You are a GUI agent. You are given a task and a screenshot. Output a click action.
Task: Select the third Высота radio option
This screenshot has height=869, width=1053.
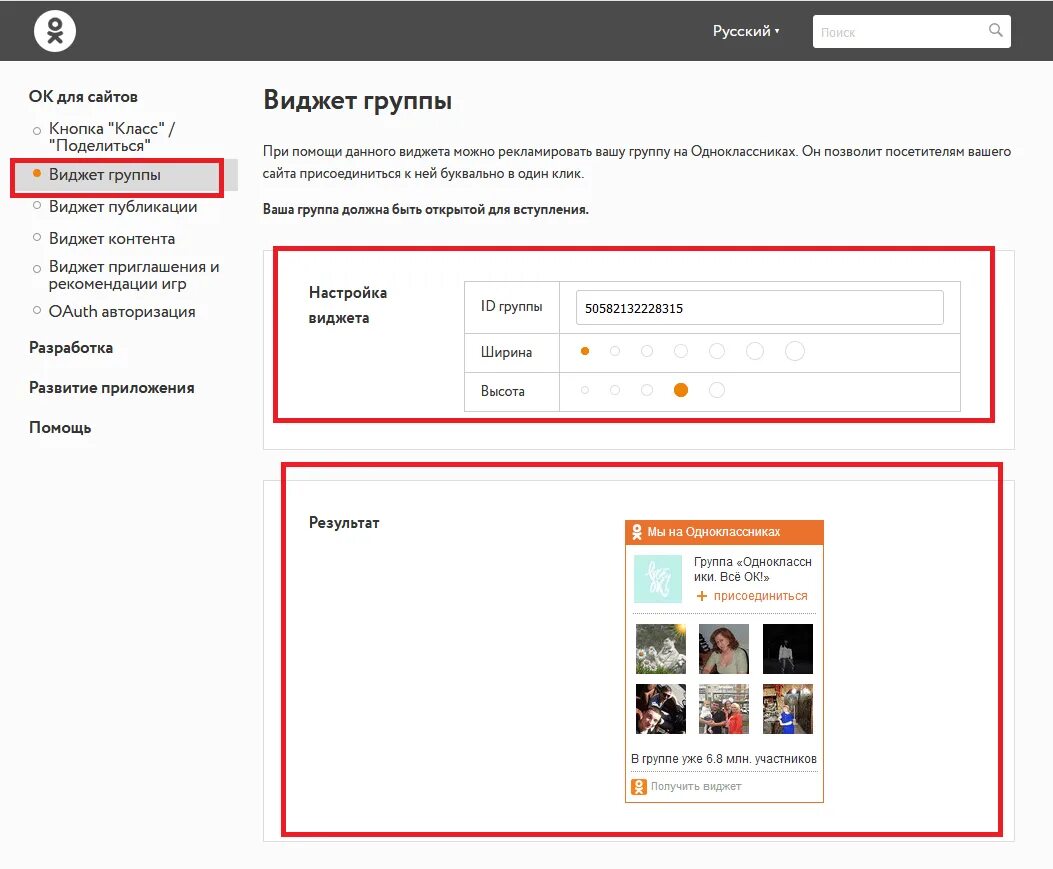pos(647,390)
